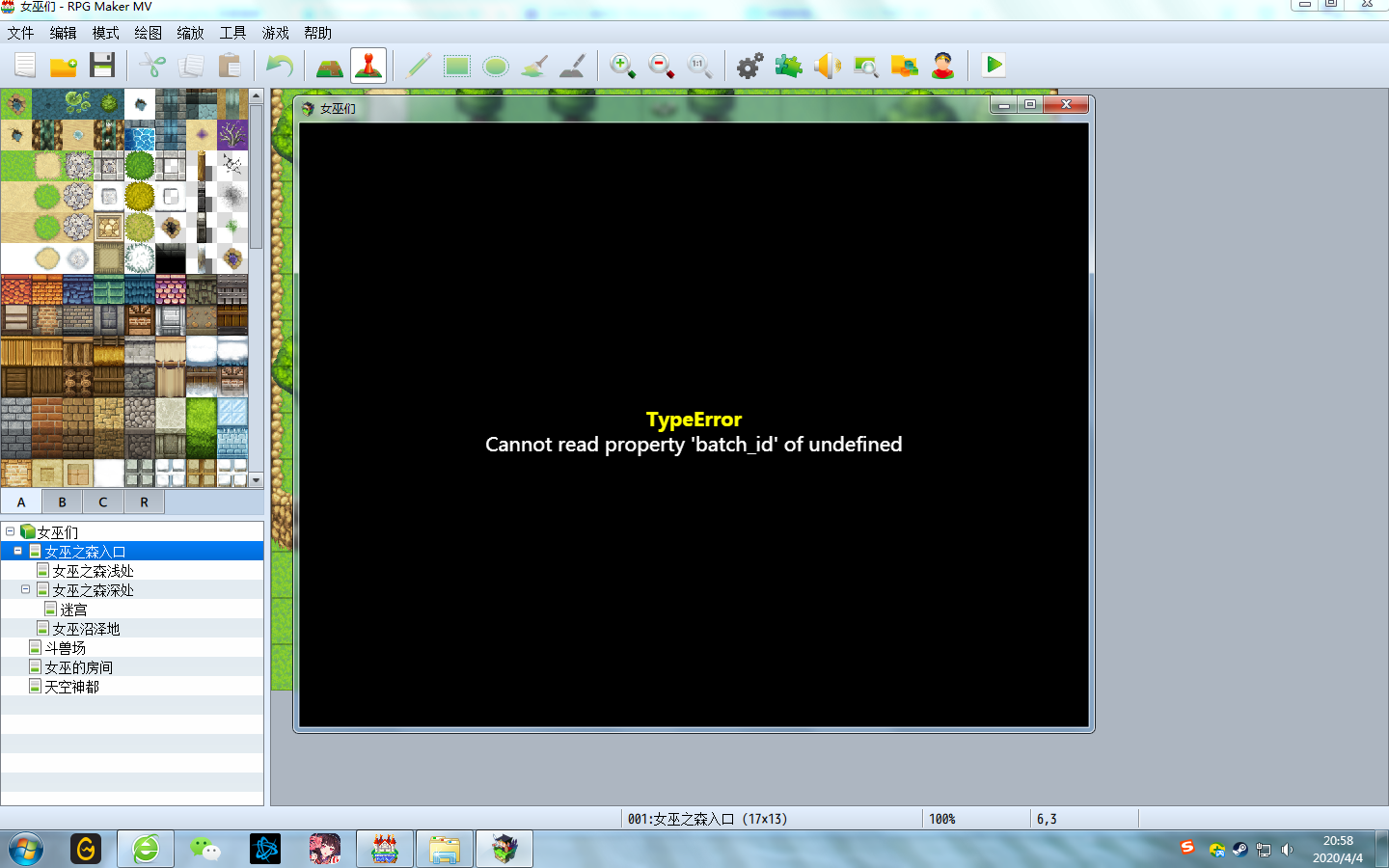Zoom out of the map
Viewport: 1389px width, 868px height.
tap(662, 66)
